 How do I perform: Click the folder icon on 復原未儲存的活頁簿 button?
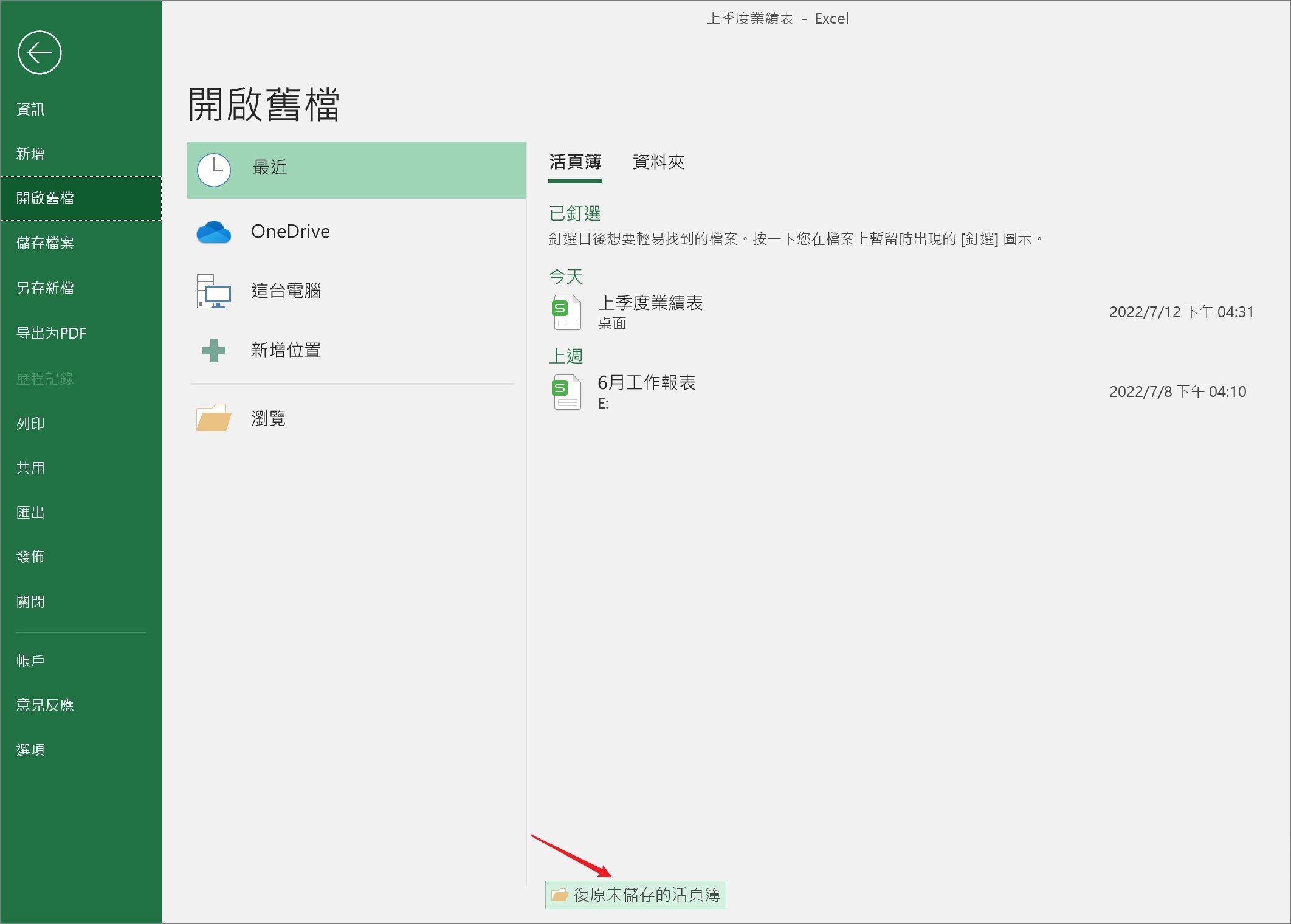559,895
